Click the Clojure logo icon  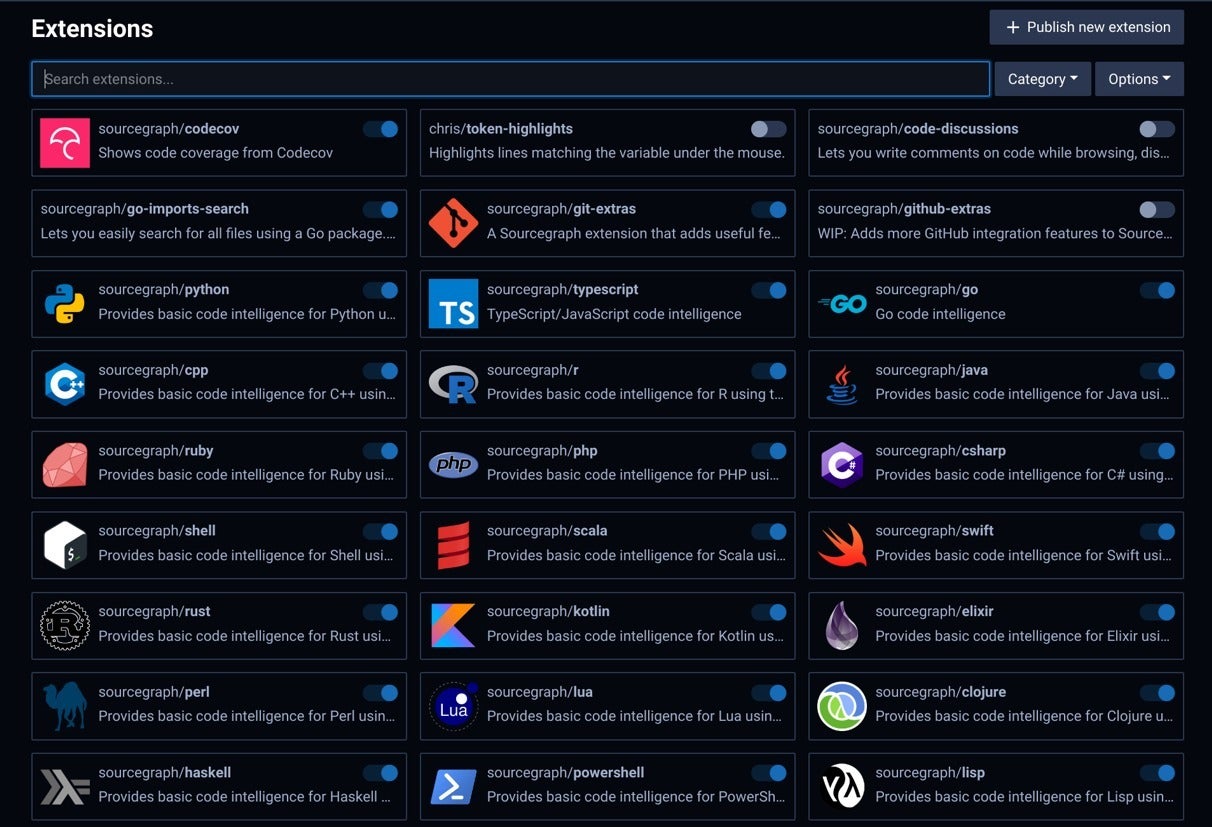pos(842,706)
